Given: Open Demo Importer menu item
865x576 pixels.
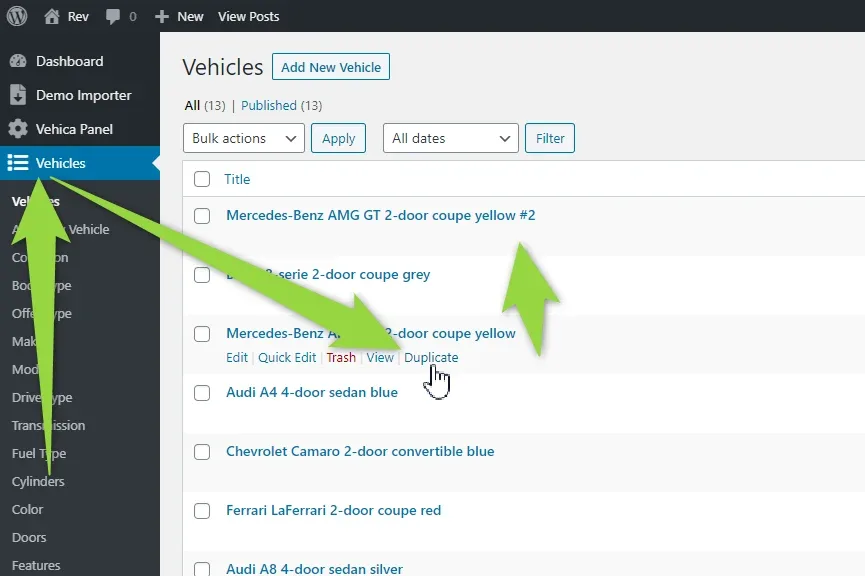Looking at the screenshot, I should (84, 95).
